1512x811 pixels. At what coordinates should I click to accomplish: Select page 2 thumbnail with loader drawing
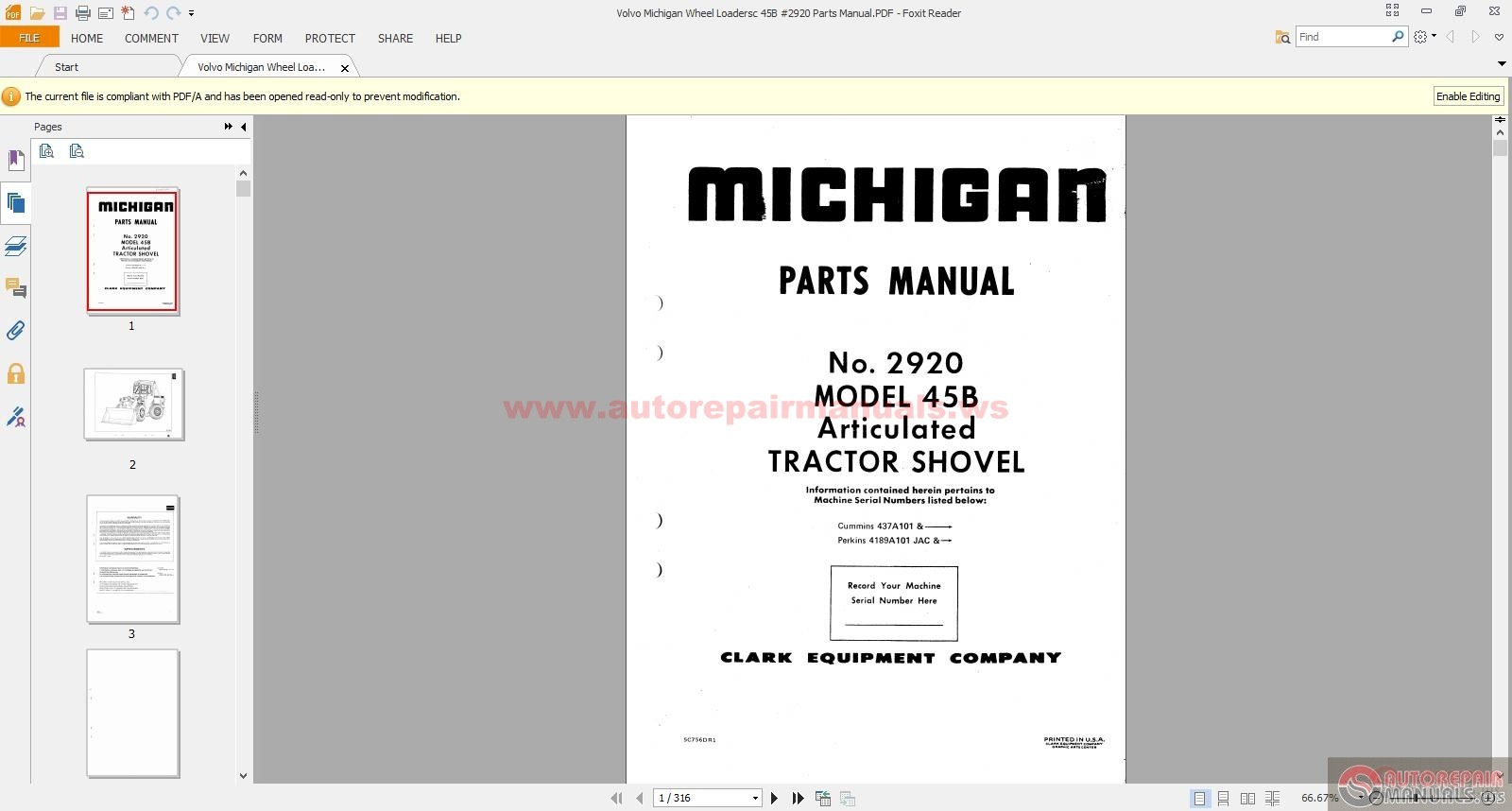133,405
